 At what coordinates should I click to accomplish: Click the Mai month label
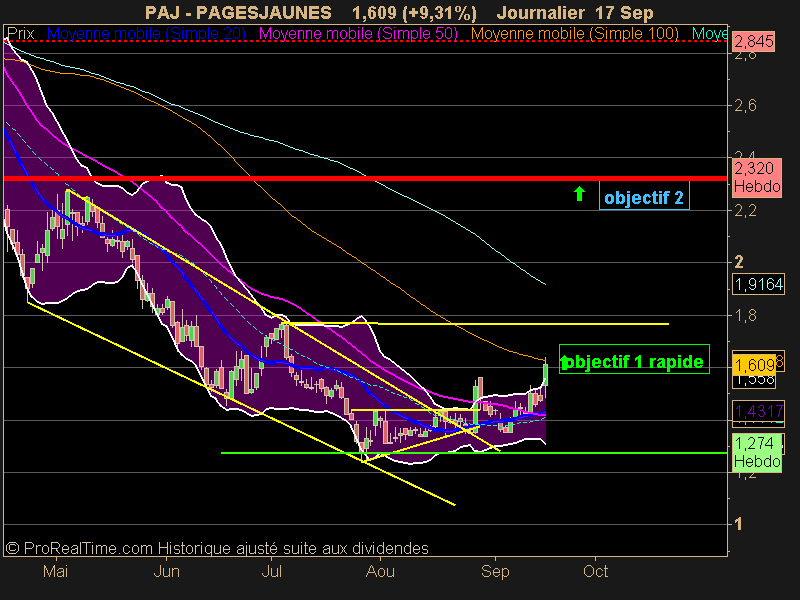(55, 571)
